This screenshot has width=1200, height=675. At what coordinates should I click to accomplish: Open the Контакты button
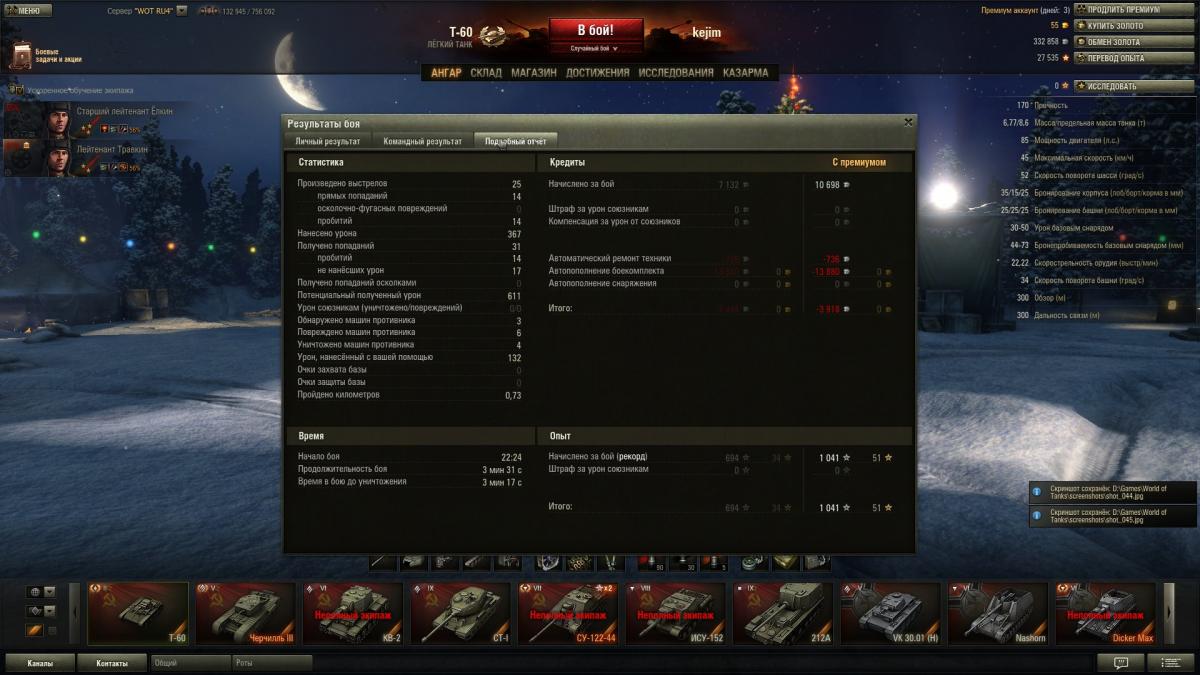(x=112, y=663)
